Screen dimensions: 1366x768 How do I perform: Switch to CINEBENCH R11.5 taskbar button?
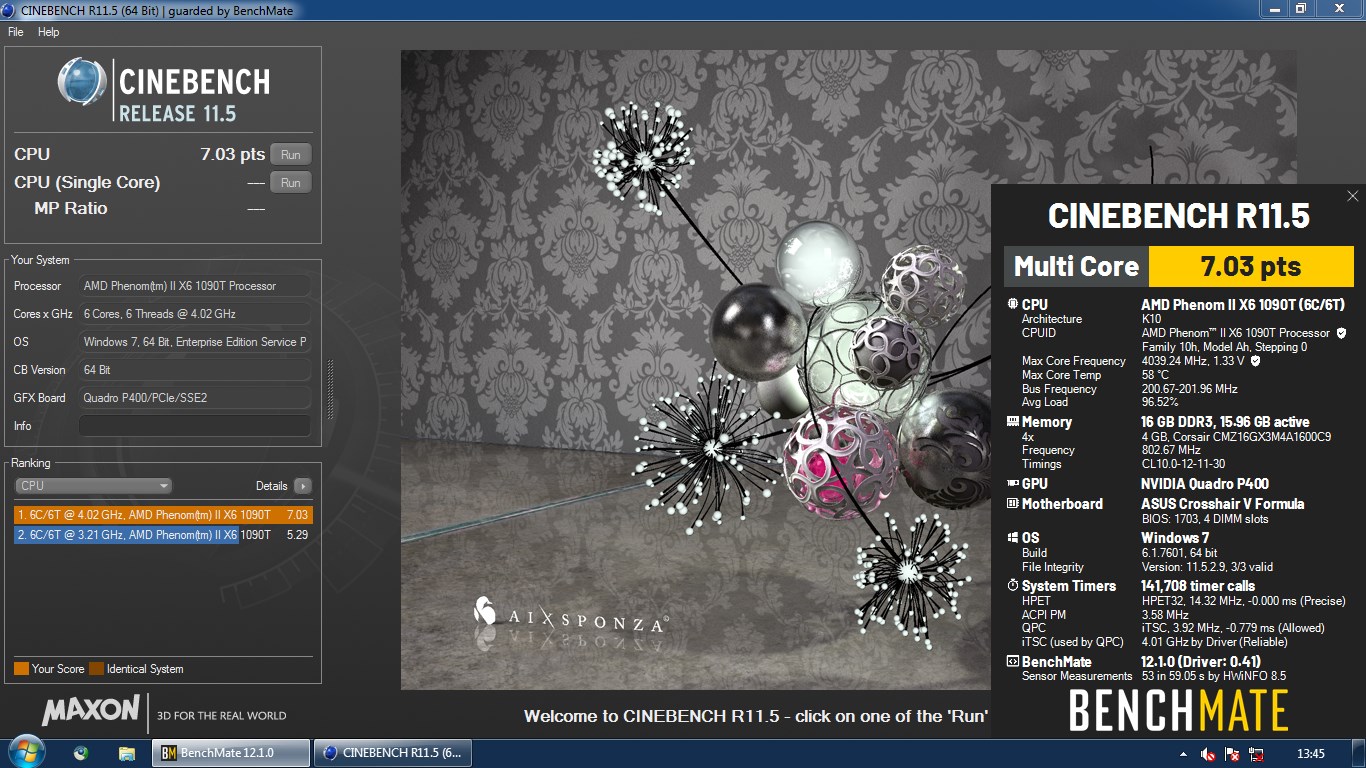[x=393, y=753]
